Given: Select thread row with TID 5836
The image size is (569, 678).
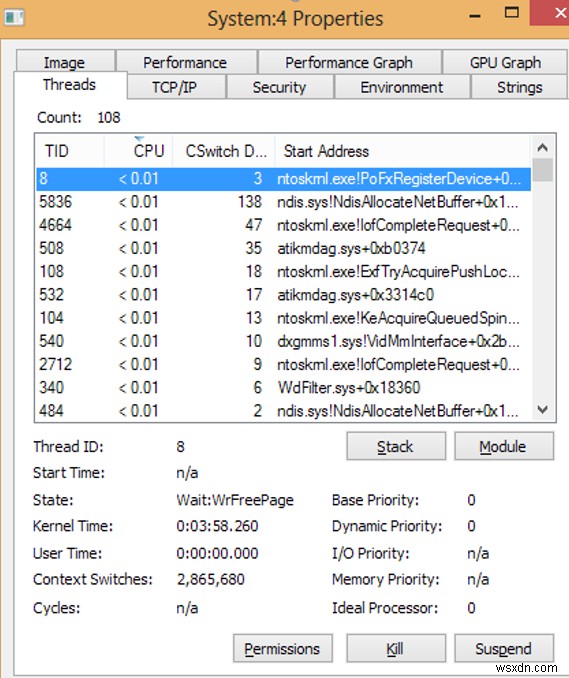Looking at the screenshot, I should (284, 202).
